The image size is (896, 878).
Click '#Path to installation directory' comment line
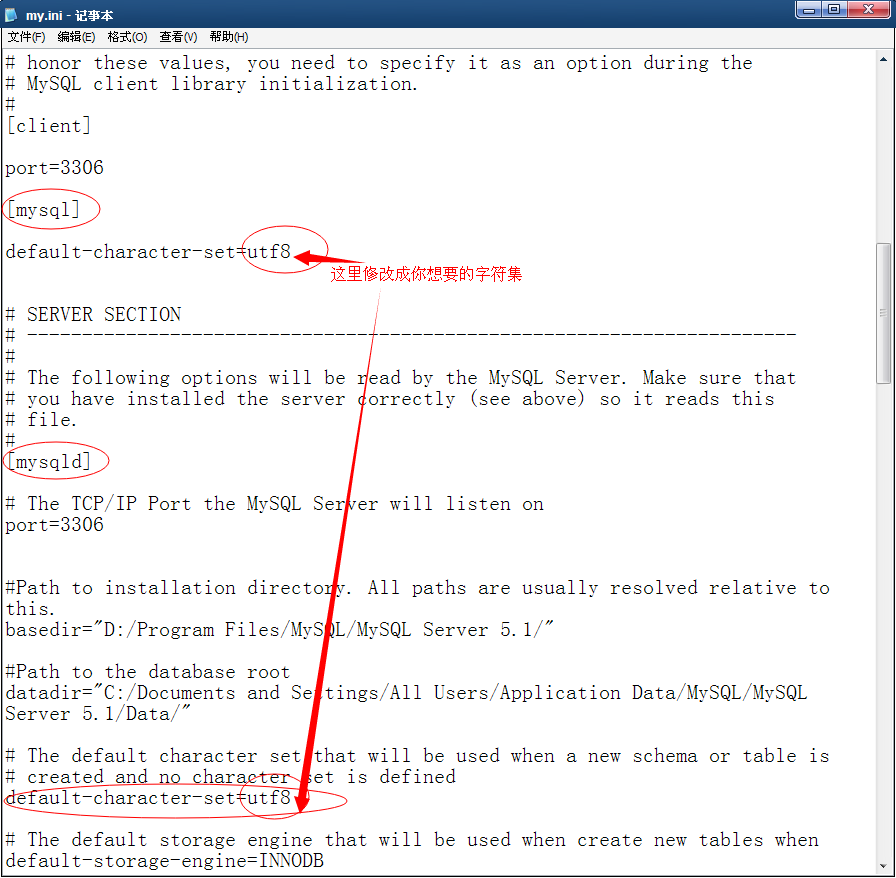418,588
